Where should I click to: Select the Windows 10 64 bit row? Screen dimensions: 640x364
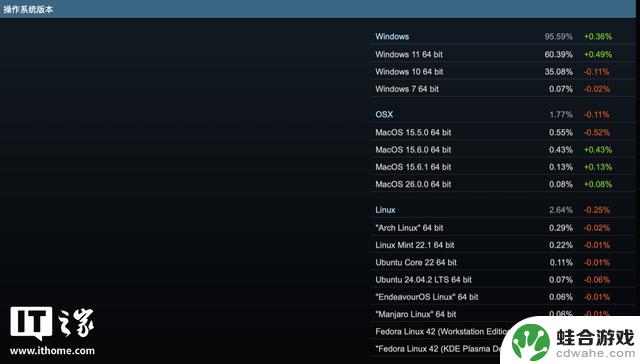coord(503,72)
